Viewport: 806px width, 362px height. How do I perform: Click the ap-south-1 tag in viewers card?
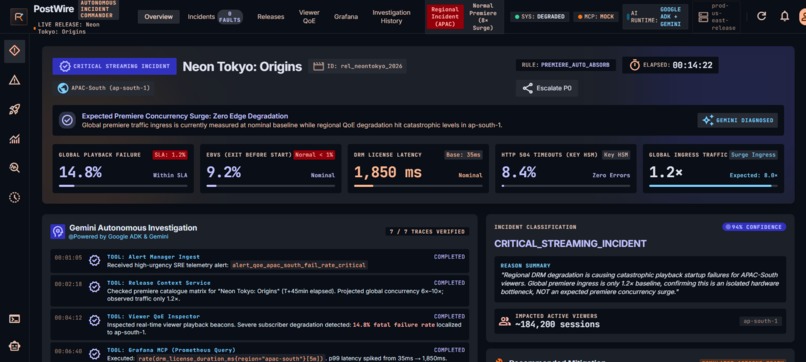pos(760,321)
